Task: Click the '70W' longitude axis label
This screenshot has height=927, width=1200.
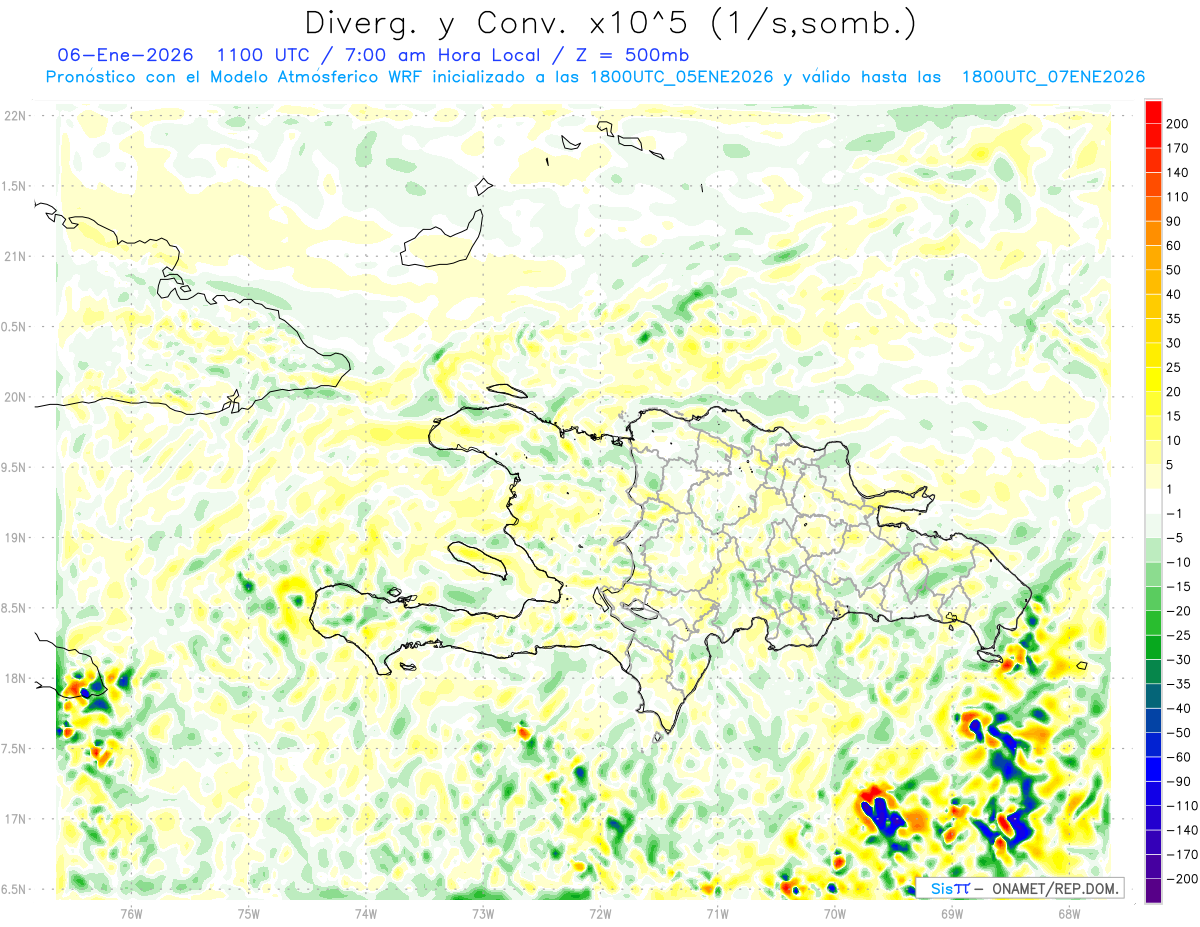Action: [x=835, y=913]
